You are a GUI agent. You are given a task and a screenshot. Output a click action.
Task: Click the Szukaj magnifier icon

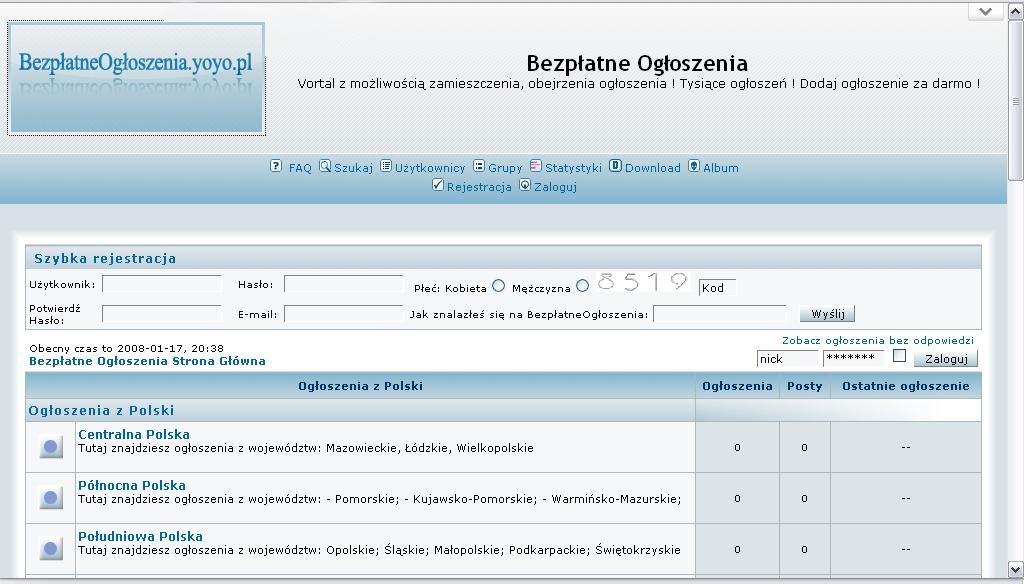pos(325,166)
